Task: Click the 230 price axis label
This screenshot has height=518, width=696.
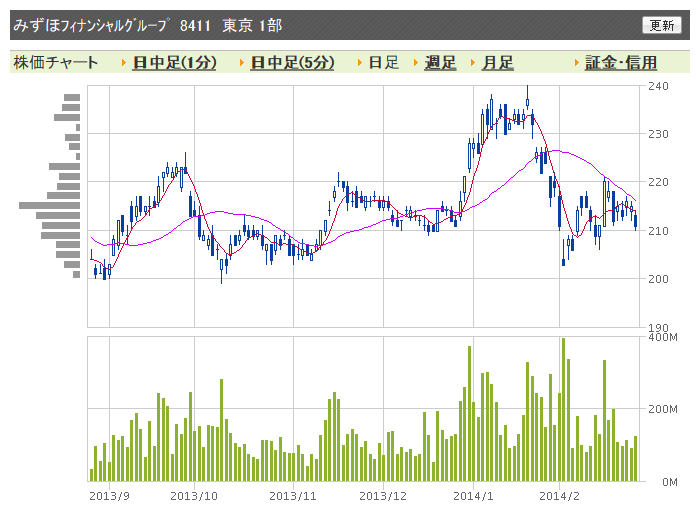Action: click(x=658, y=134)
